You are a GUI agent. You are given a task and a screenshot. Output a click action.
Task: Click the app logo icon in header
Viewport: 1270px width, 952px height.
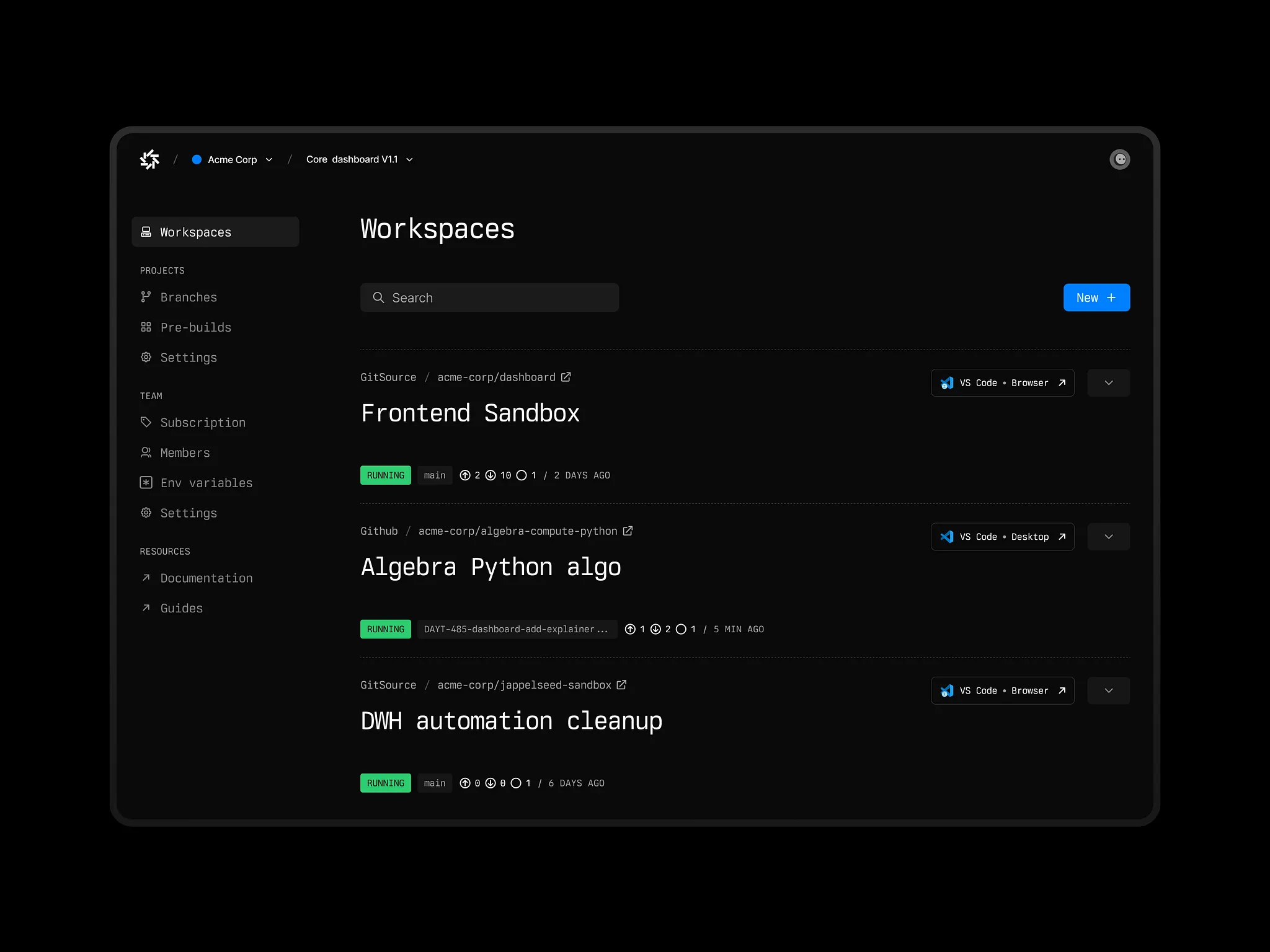[149, 159]
